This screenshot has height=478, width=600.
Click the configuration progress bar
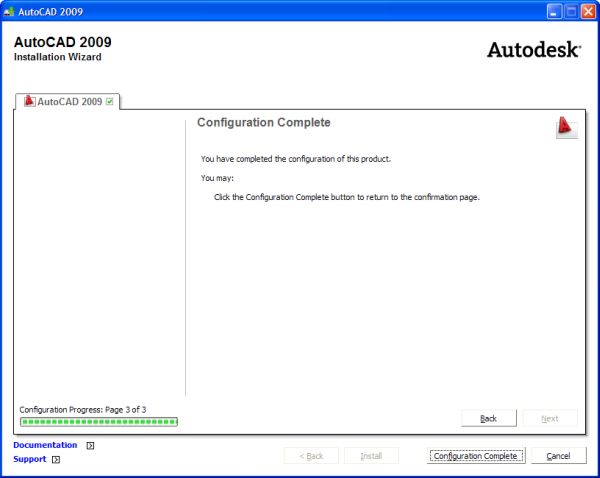[x=99, y=422]
